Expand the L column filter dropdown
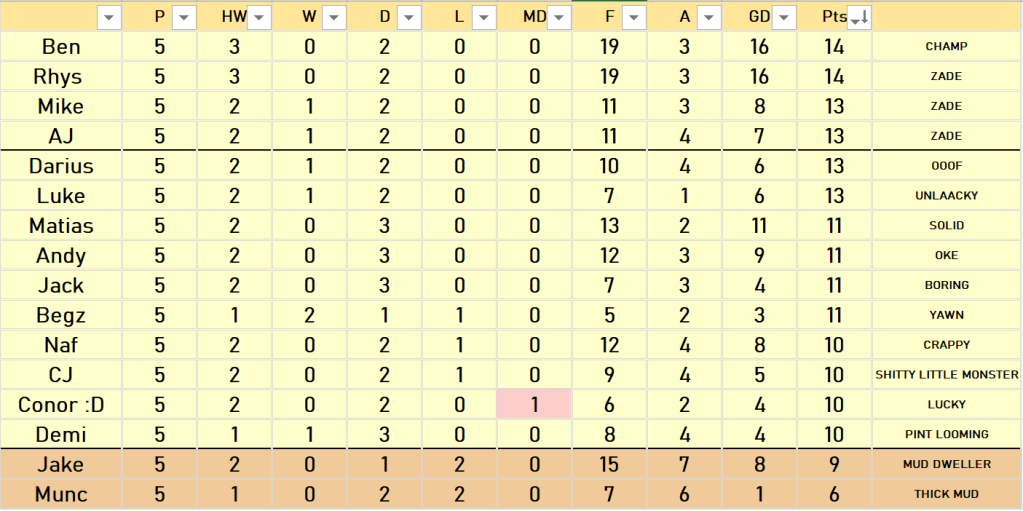The width and height of the screenshot is (1023, 511). tap(484, 17)
